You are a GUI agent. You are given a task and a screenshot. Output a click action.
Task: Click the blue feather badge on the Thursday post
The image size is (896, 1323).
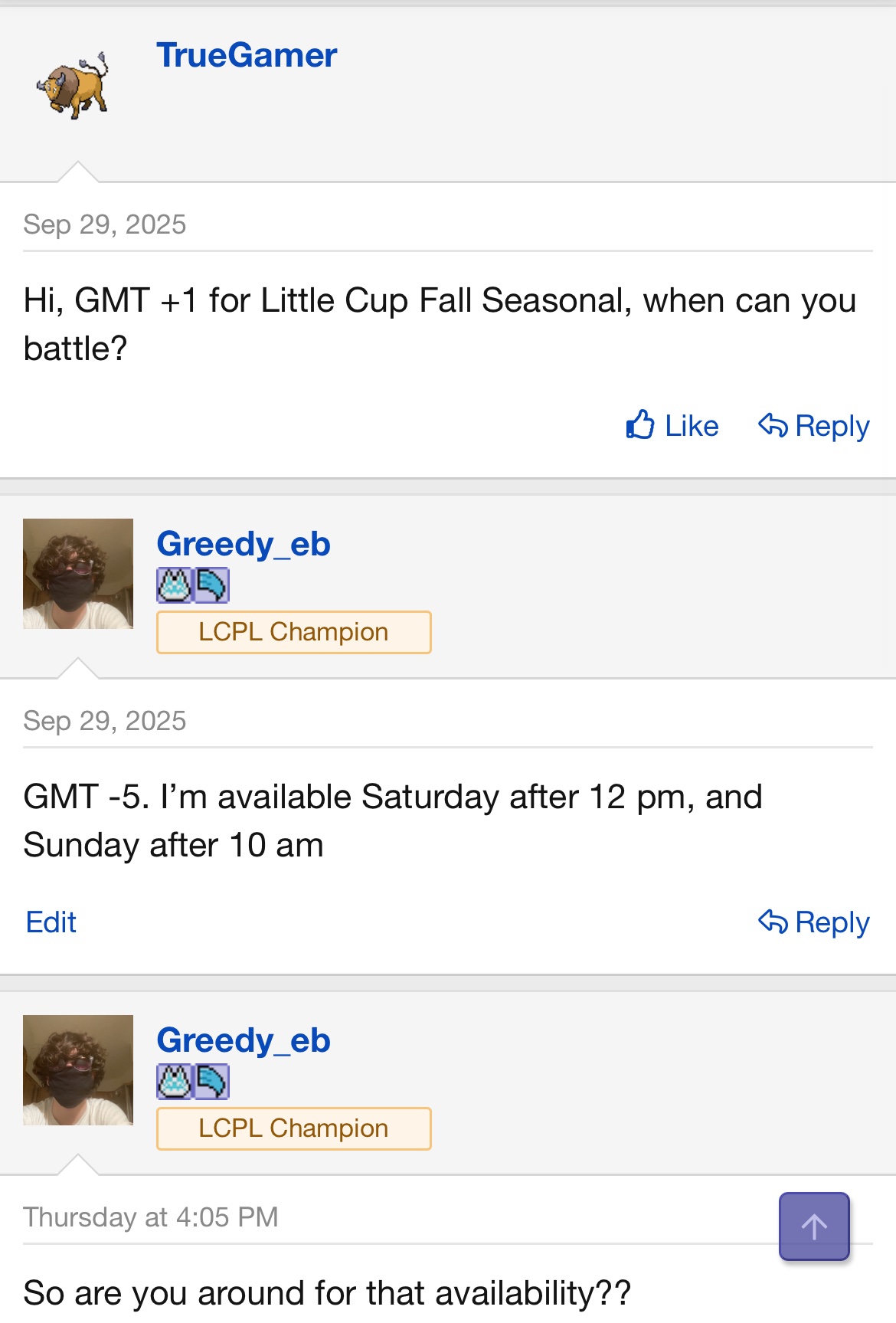pos(211,1082)
